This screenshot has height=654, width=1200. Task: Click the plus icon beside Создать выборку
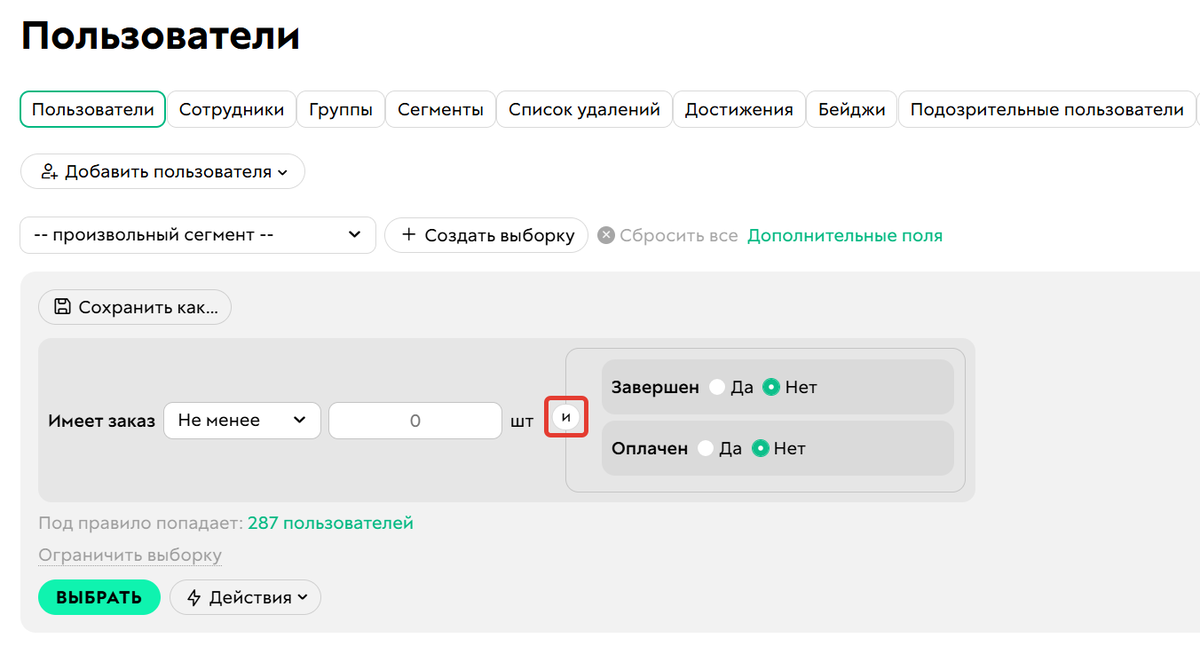point(408,235)
